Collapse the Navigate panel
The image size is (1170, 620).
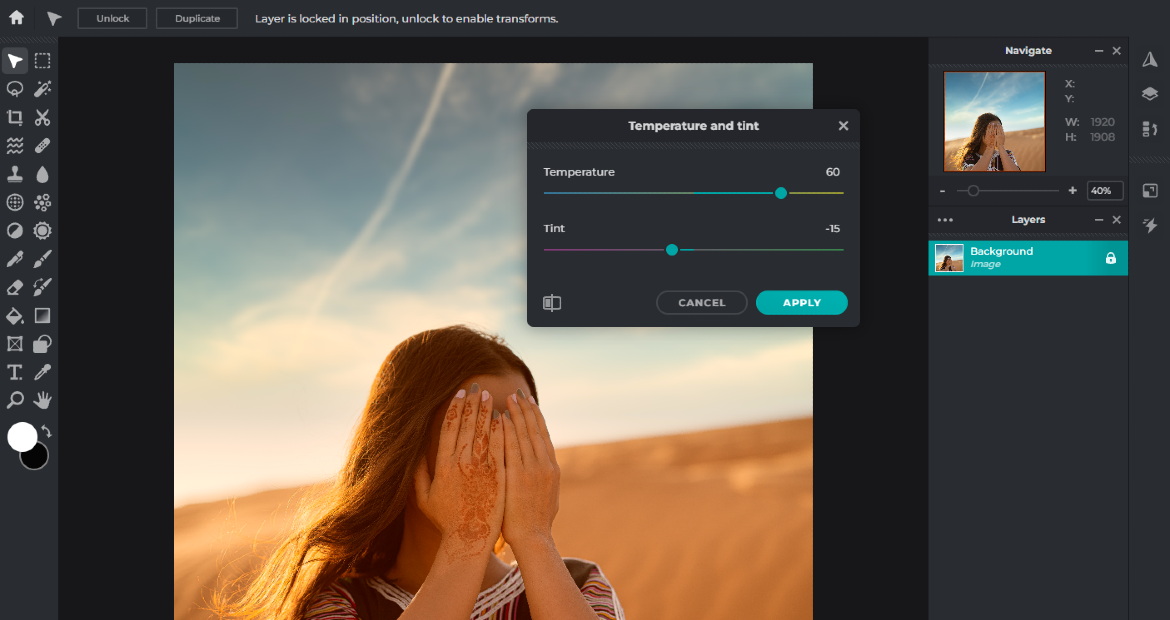click(1098, 50)
